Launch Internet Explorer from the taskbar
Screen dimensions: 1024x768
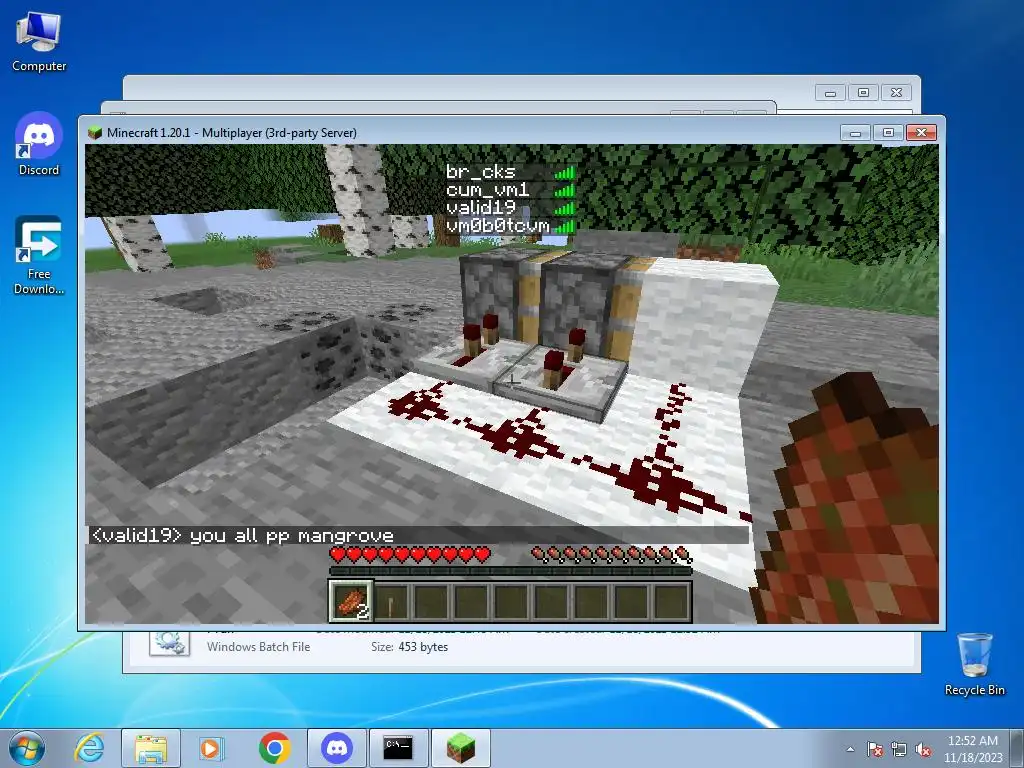tap(89, 748)
